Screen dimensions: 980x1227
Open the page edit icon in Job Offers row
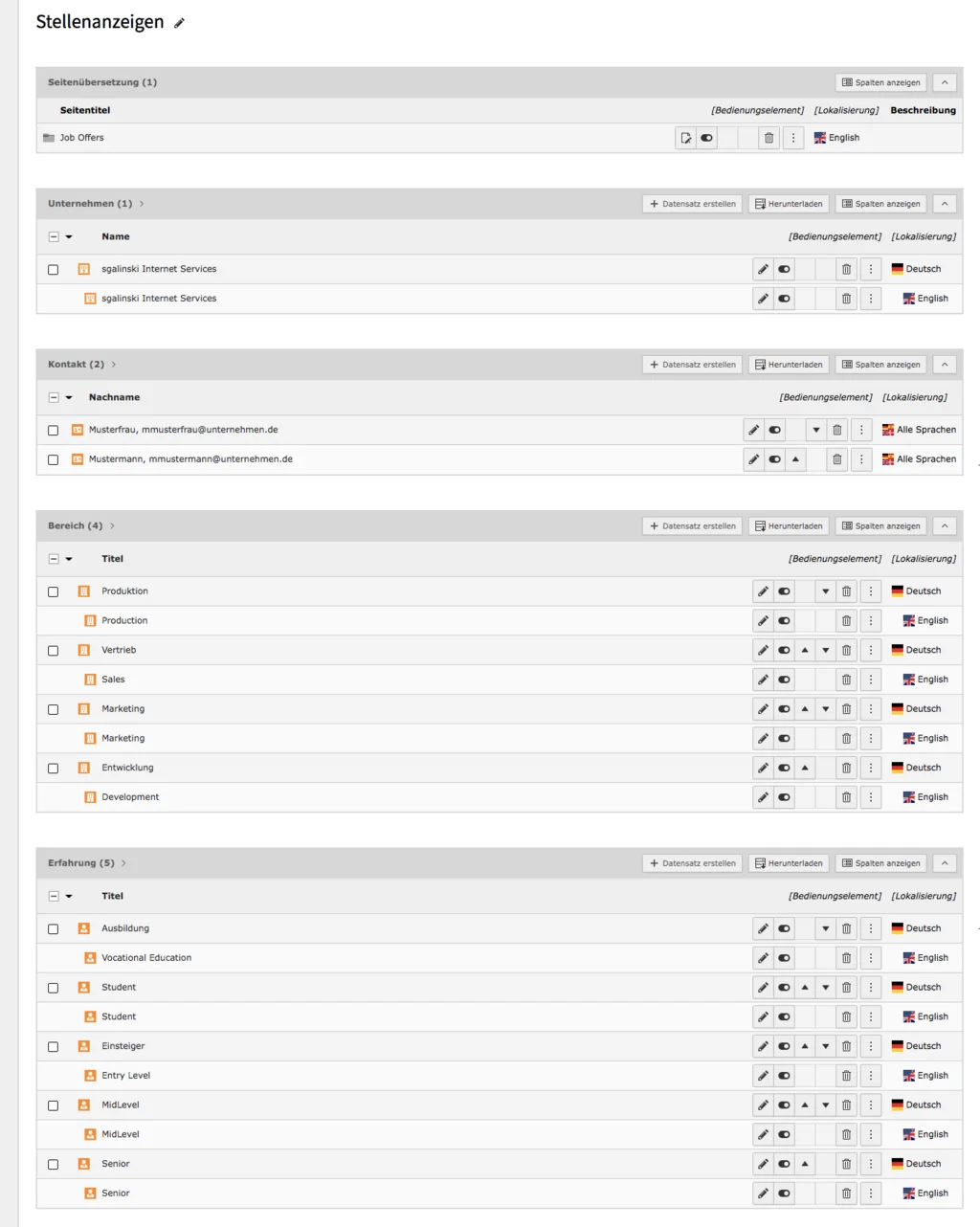click(684, 137)
